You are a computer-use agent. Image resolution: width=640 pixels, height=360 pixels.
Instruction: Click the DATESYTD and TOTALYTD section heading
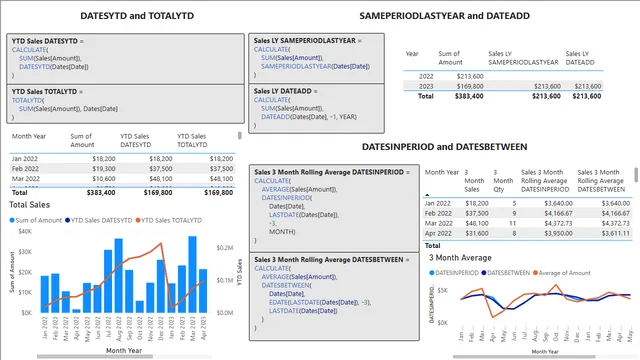(137, 16)
